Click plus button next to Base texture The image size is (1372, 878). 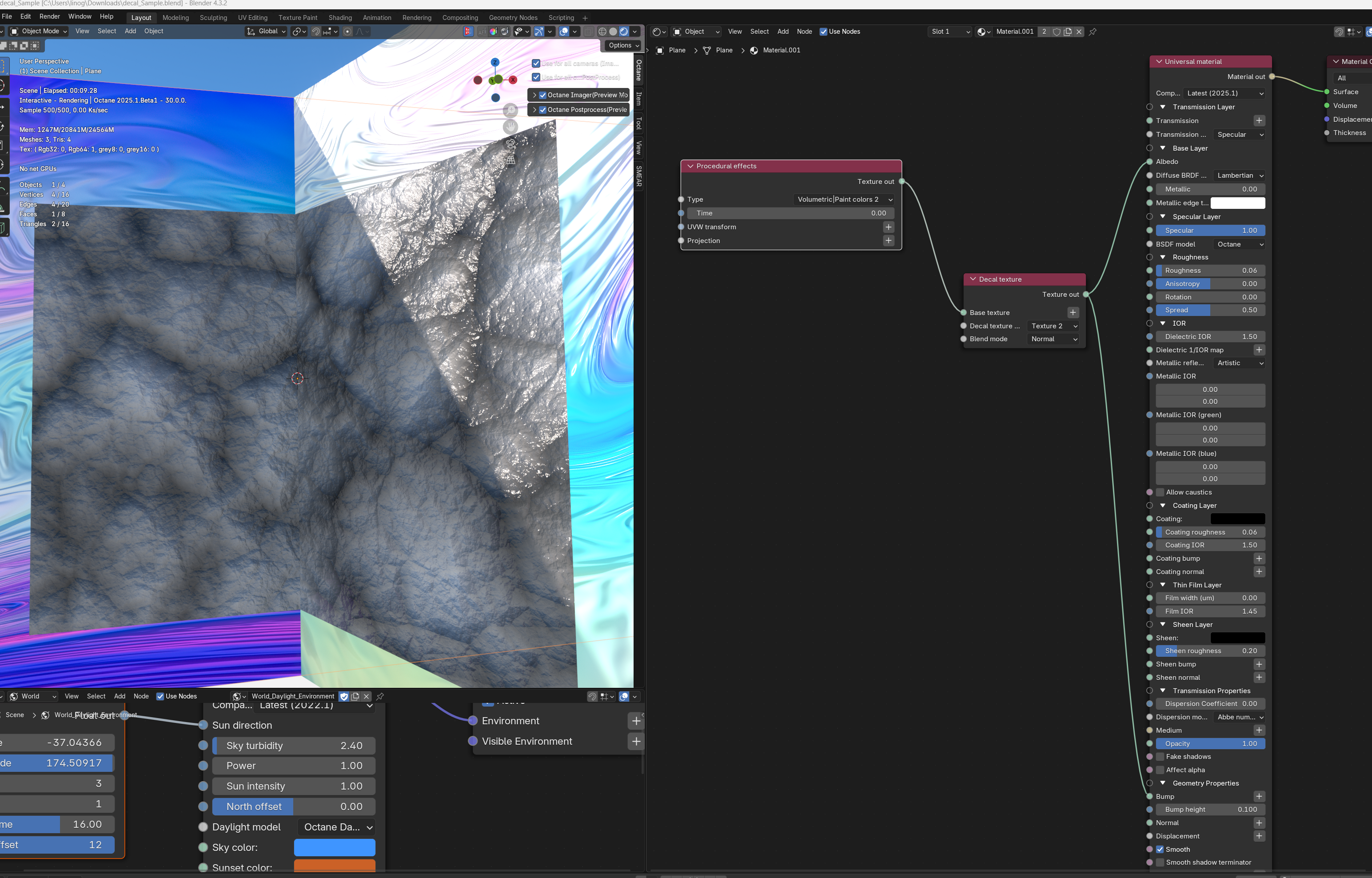(x=1073, y=312)
